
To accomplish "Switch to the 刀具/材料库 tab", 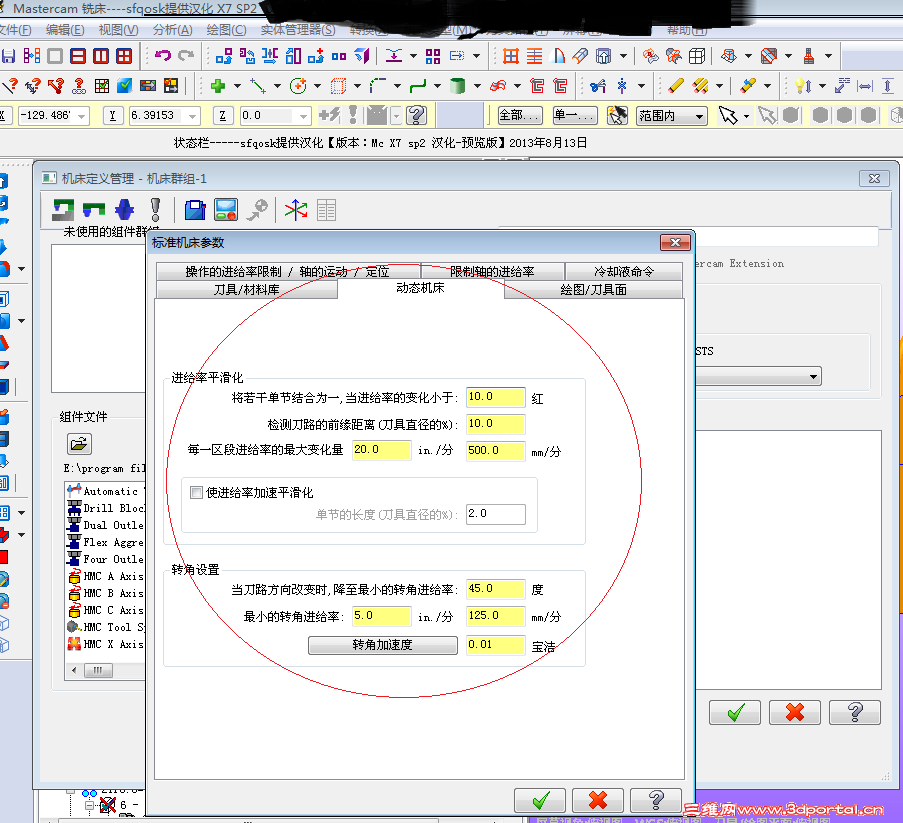I will pyautogui.click(x=246, y=289).
